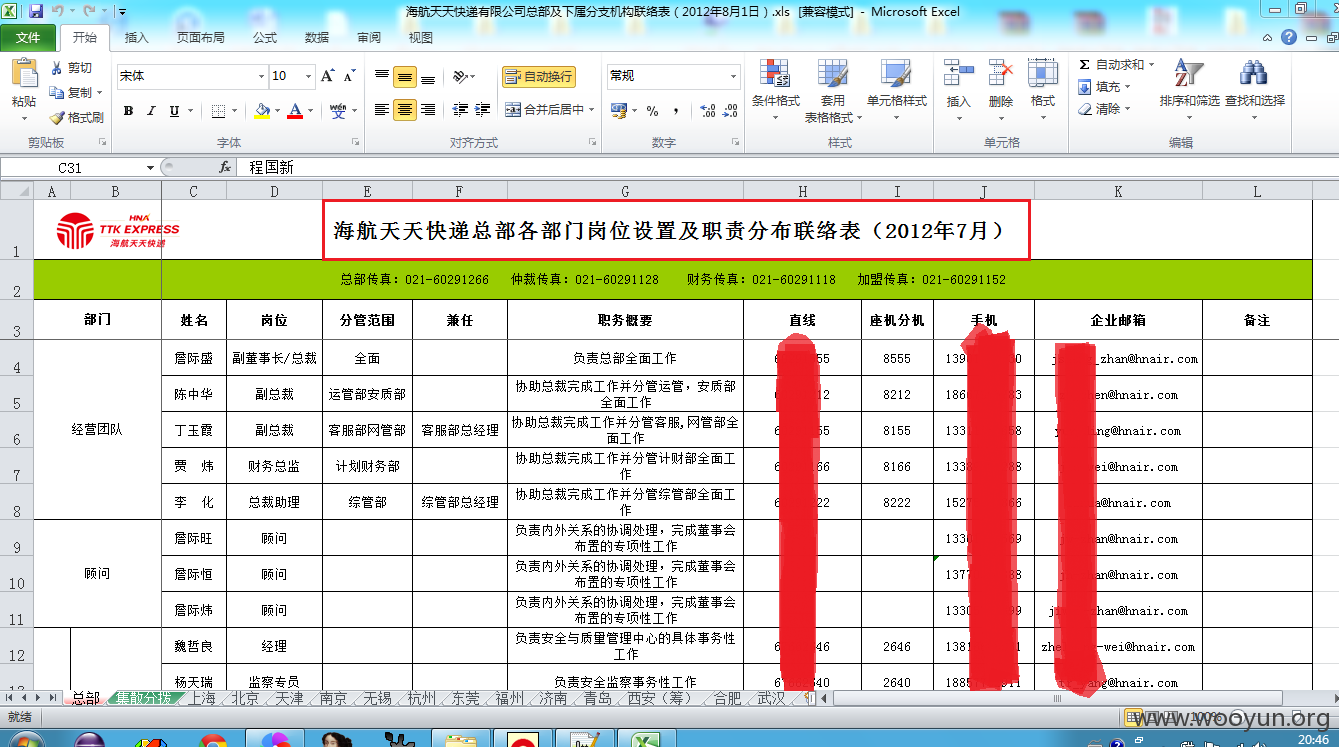This screenshot has width=1339, height=747.
Task: Decrease font size with the small A icon
Action: click(x=349, y=76)
